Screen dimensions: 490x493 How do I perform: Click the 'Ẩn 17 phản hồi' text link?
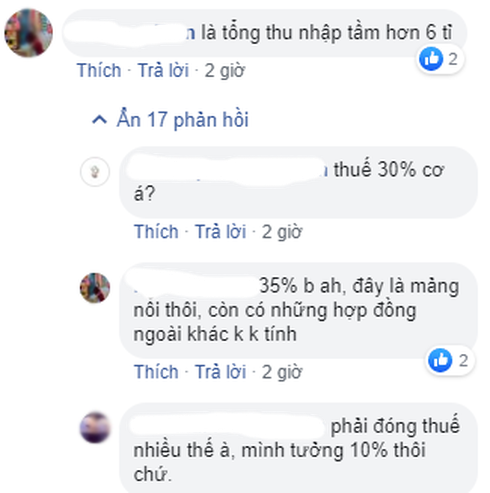click(x=183, y=120)
